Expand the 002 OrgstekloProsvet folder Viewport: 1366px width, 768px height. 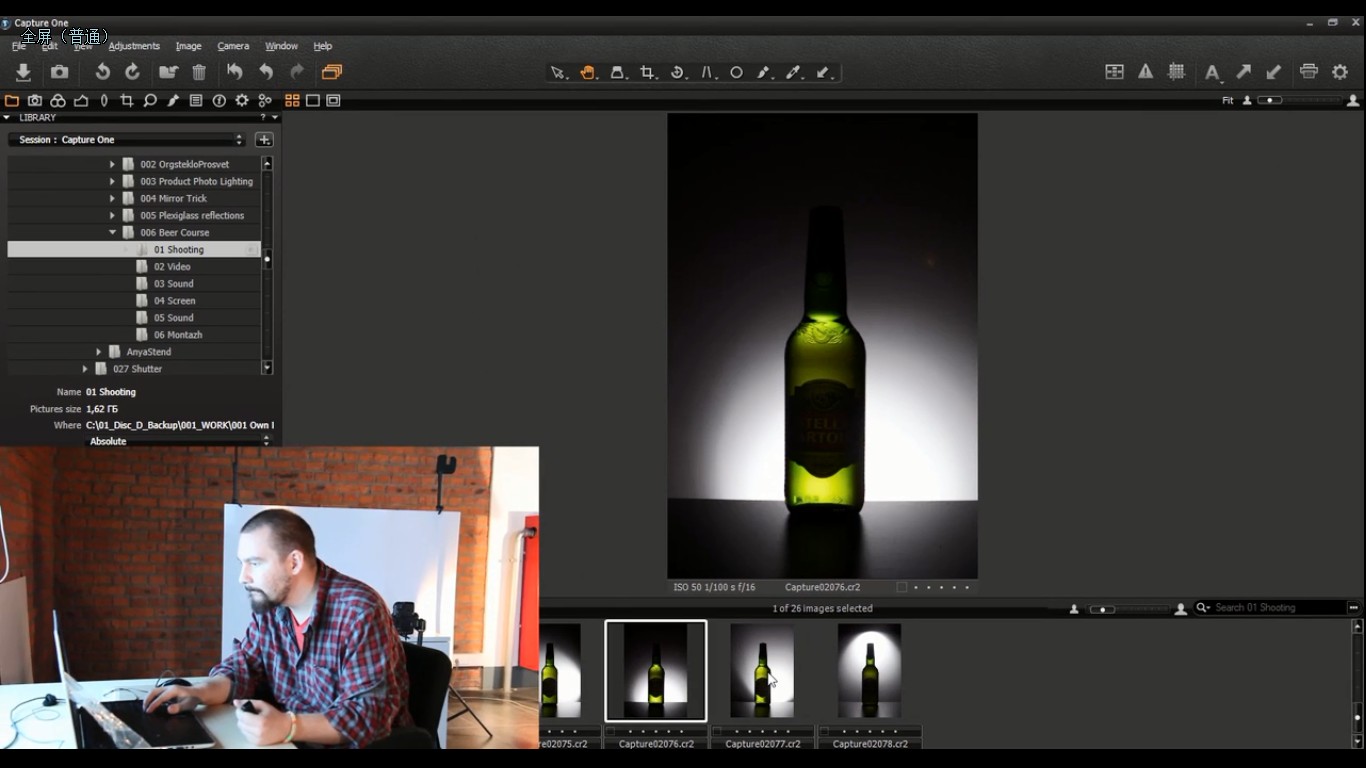click(112, 164)
